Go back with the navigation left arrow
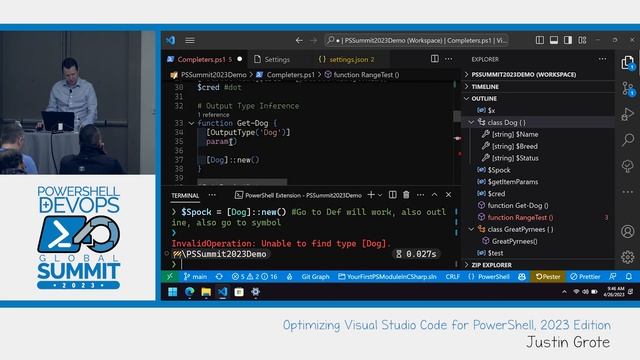Viewport: 640px width, 360px height. (299, 40)
